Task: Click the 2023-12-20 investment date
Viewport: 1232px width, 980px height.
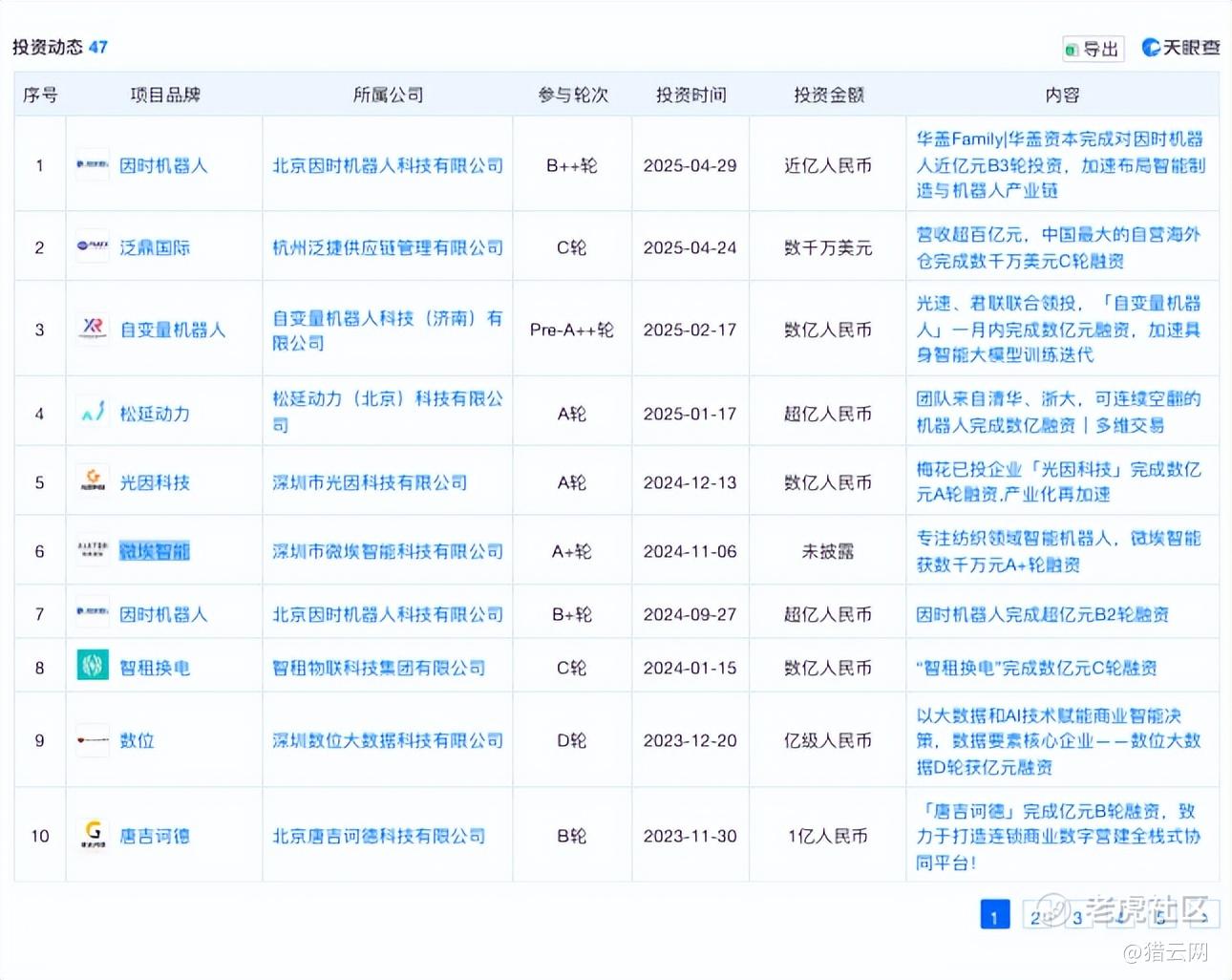Action: click(690, 740)
